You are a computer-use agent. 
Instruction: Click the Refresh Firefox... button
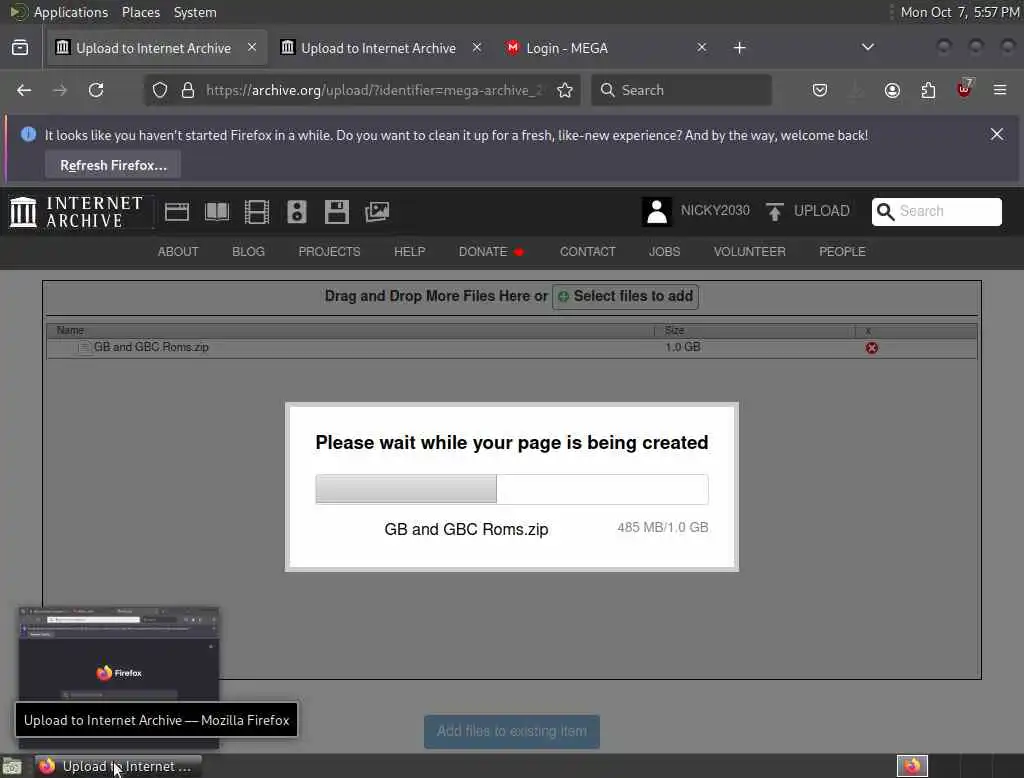pyautogui.click(x=113, y=165)
